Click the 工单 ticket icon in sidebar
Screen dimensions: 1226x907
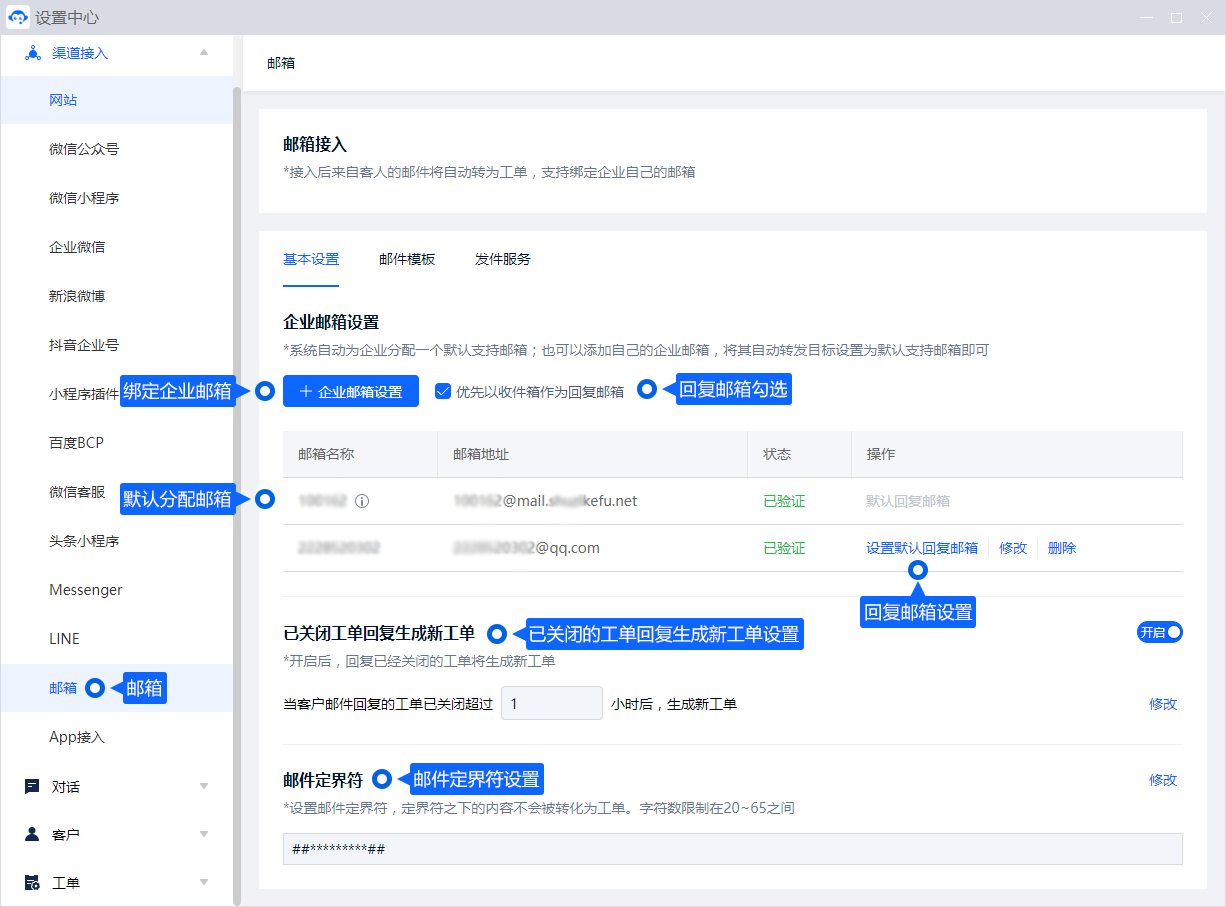click(32, 883)
